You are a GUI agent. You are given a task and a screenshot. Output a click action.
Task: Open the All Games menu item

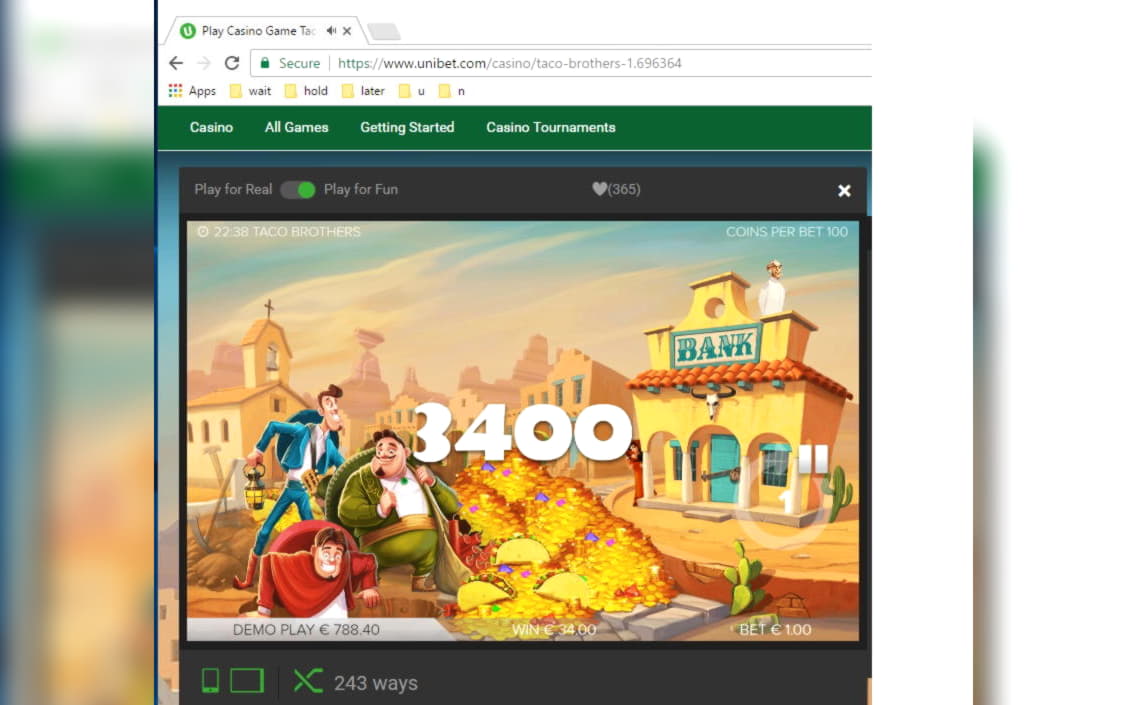coord(296,127)
